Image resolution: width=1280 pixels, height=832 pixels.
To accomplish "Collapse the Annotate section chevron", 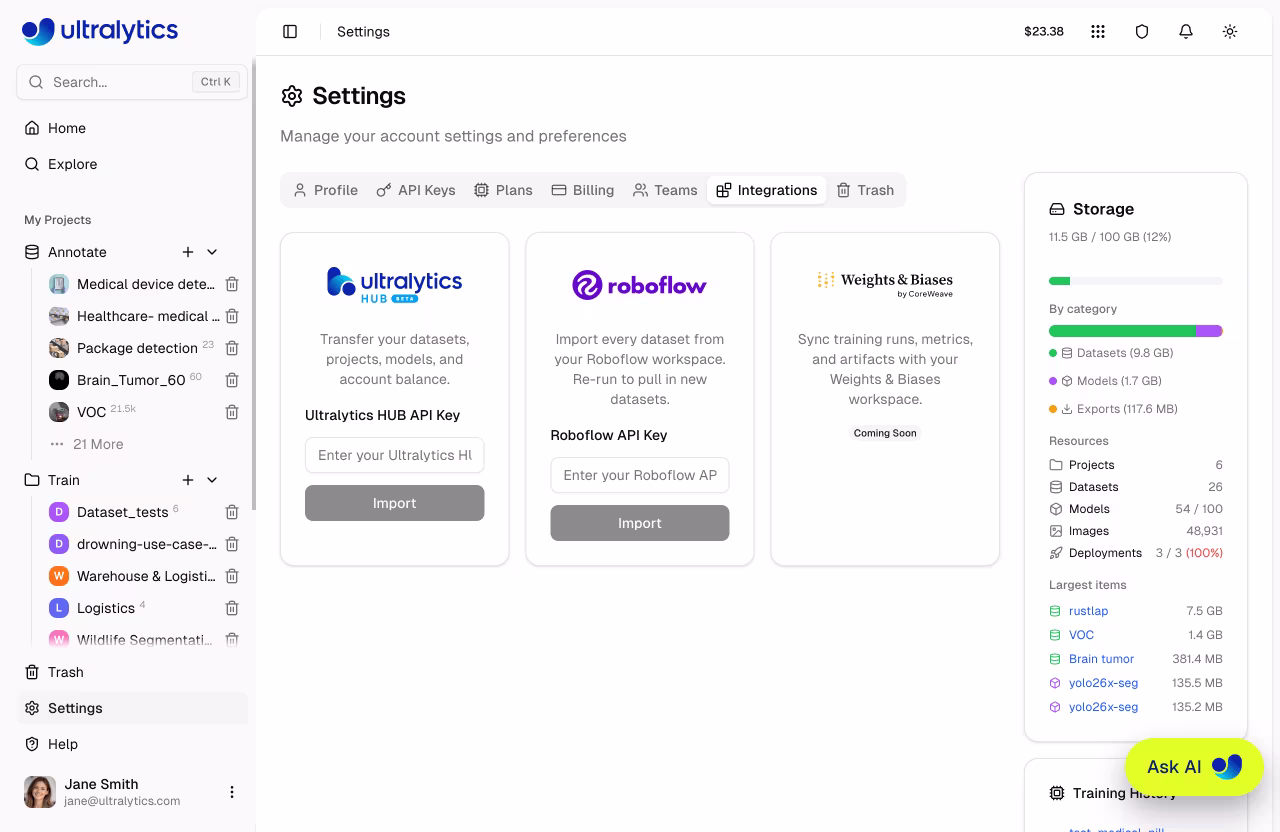I will 212,252.
